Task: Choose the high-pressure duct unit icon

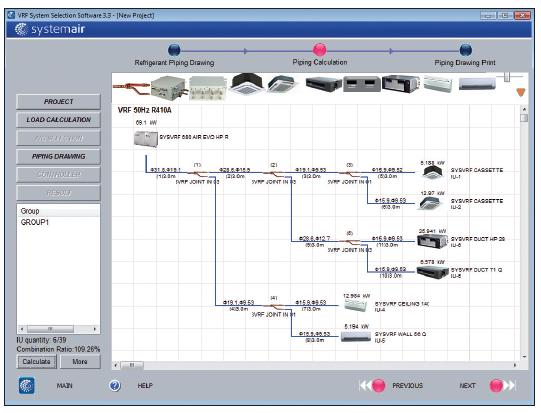Action: [x=400, y=84]
